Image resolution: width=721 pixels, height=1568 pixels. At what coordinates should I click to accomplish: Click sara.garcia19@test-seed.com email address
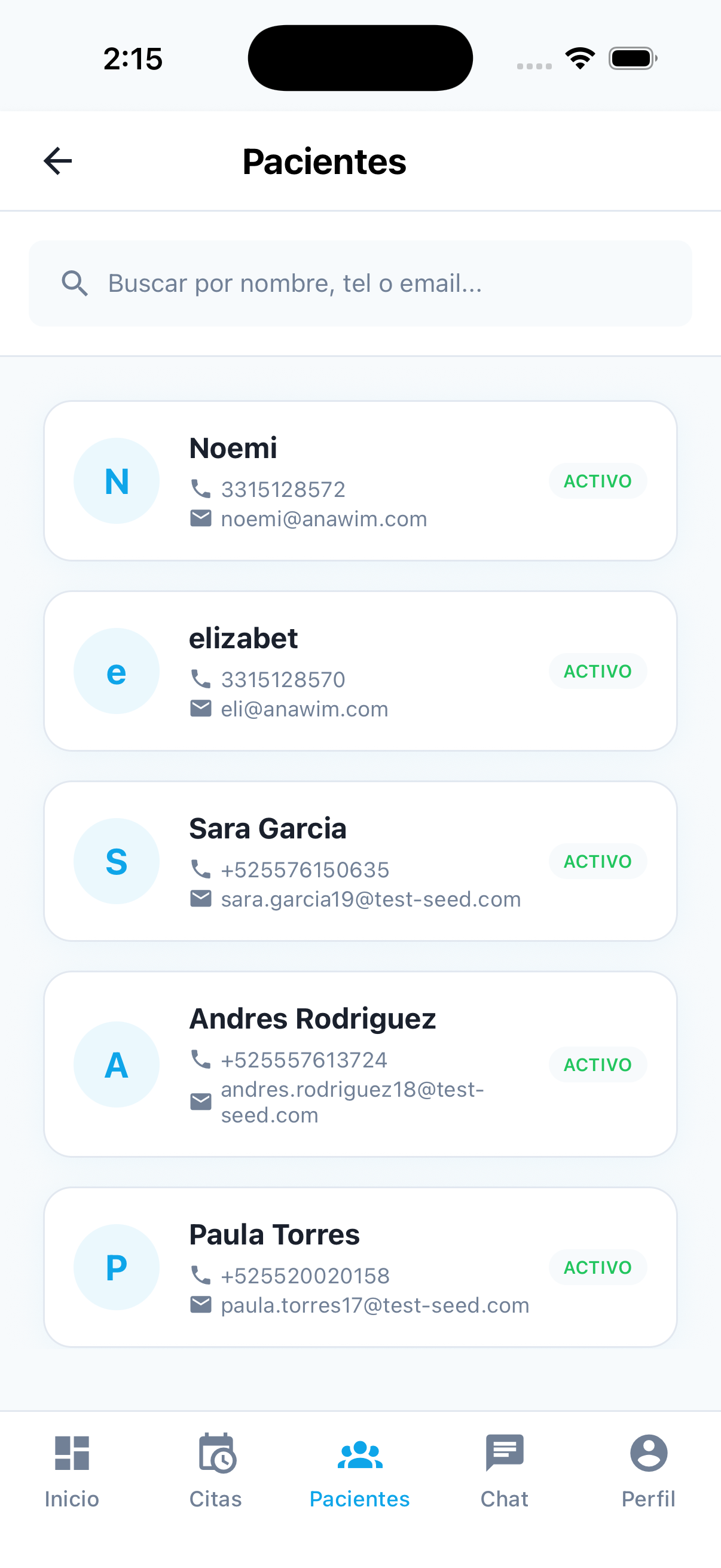(x=371, y=899)
